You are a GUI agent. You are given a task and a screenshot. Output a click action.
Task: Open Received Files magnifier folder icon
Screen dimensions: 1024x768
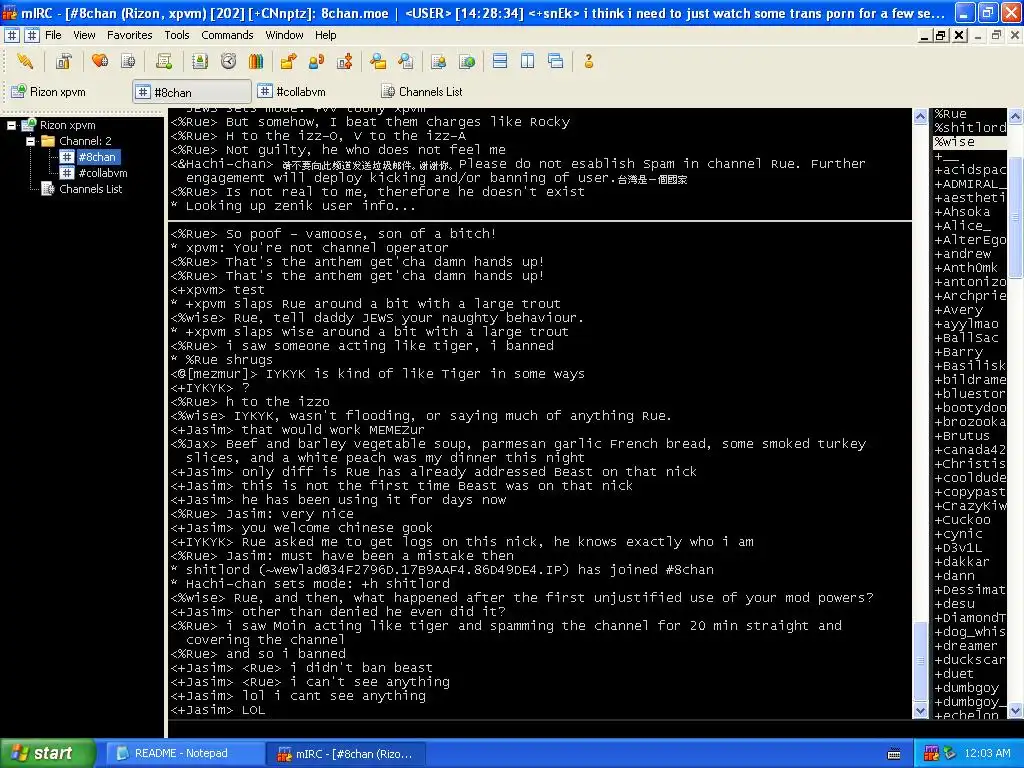(x=377, y=61)
